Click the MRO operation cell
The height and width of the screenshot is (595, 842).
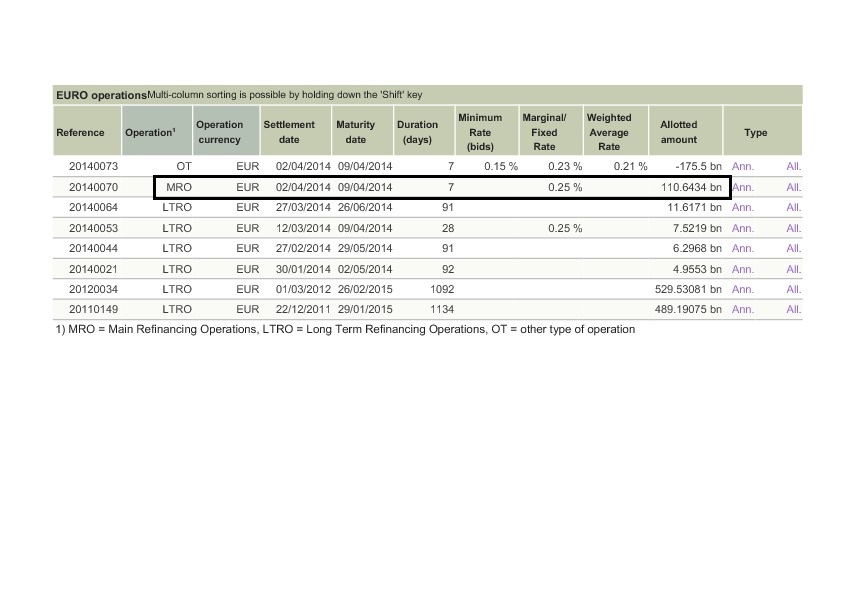[x=179, y=187]
